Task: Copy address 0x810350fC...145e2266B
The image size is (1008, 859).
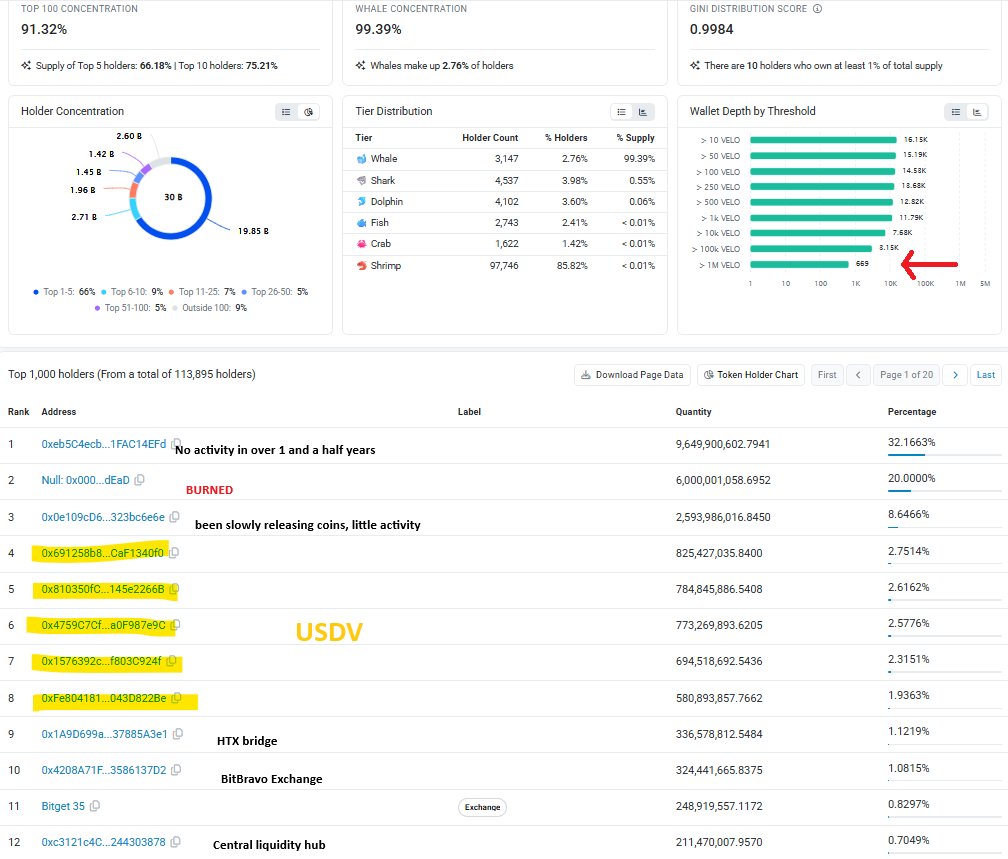Action: 174,588
